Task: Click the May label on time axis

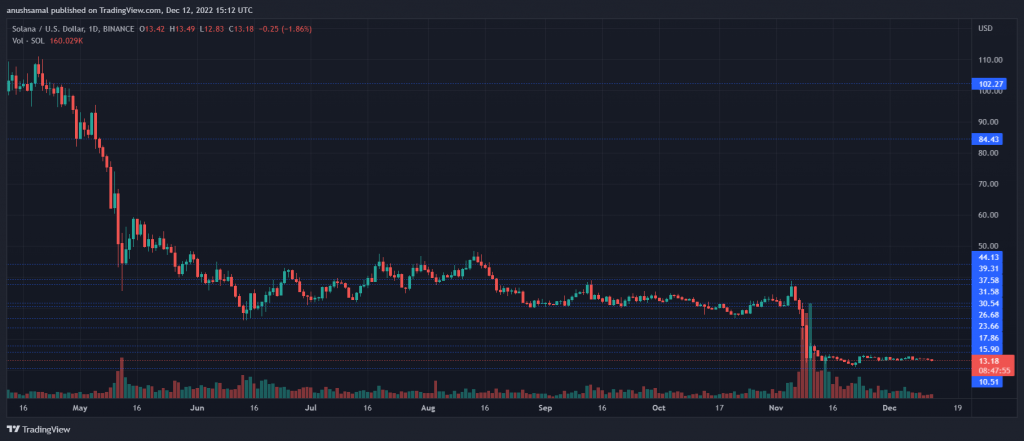Action: coord(81,408)
